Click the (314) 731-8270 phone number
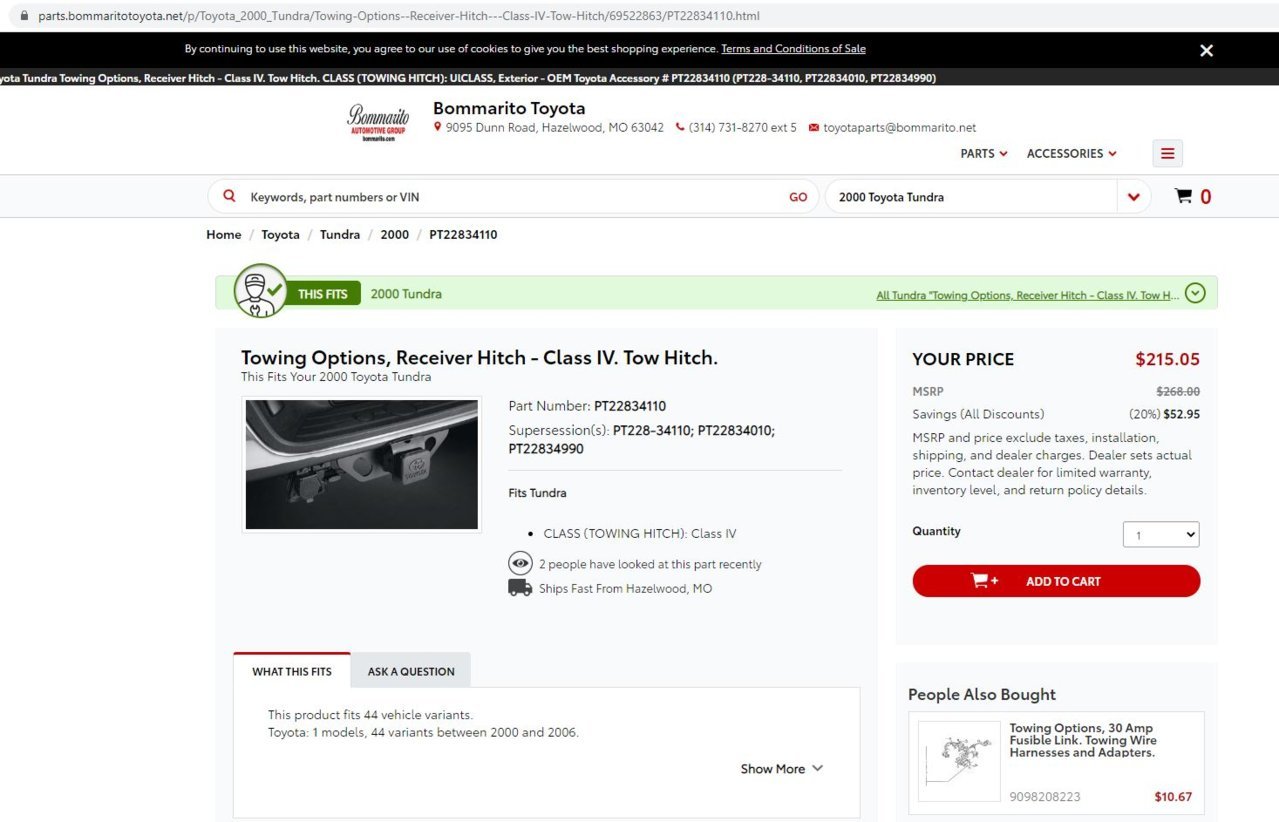Image resolution: width=1279 pixels, height=822 pixels. 743,128
